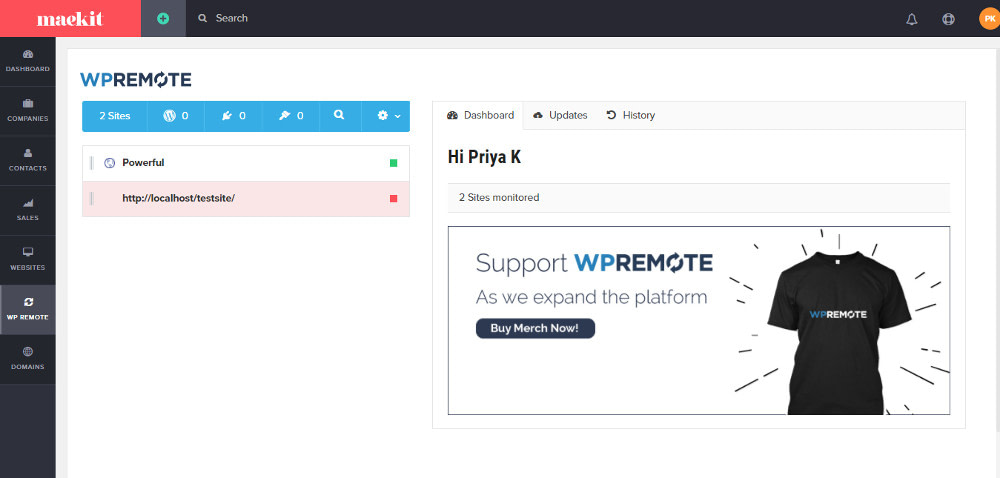
Task: Click the Buy Merch Now! button
Action: [535, 329]
